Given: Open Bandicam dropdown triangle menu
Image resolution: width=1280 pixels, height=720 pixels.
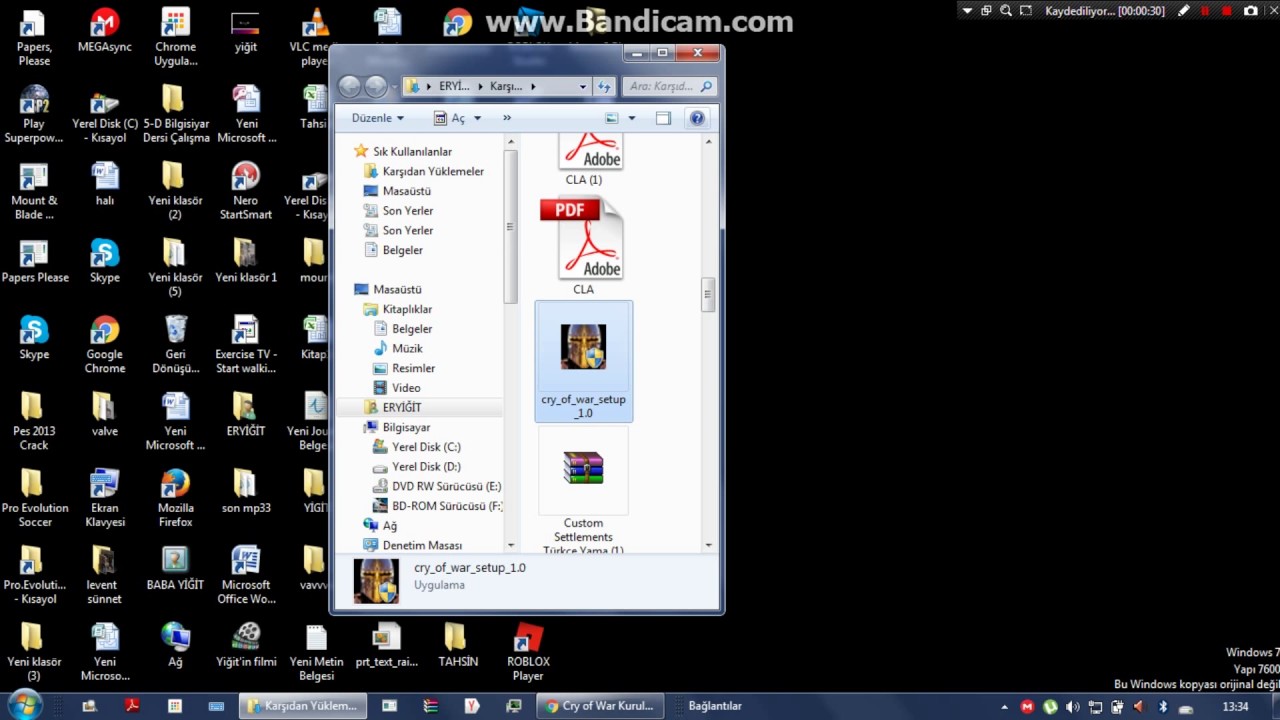Looking at the screenshot, I should point(967,11).
